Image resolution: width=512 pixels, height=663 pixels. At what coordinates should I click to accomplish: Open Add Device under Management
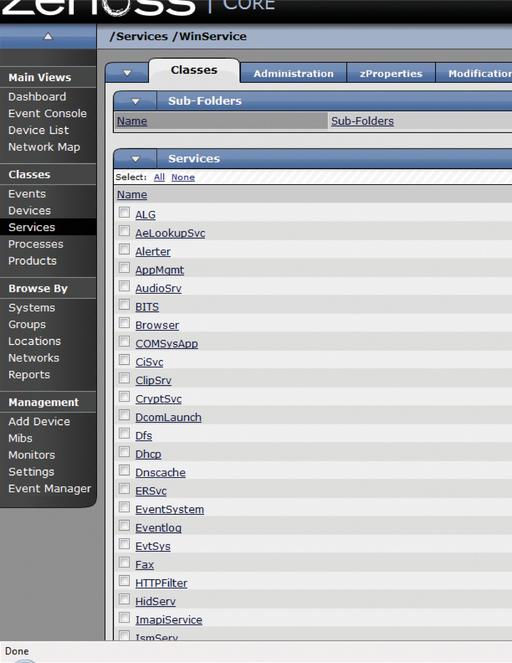(x=39, y=421)
